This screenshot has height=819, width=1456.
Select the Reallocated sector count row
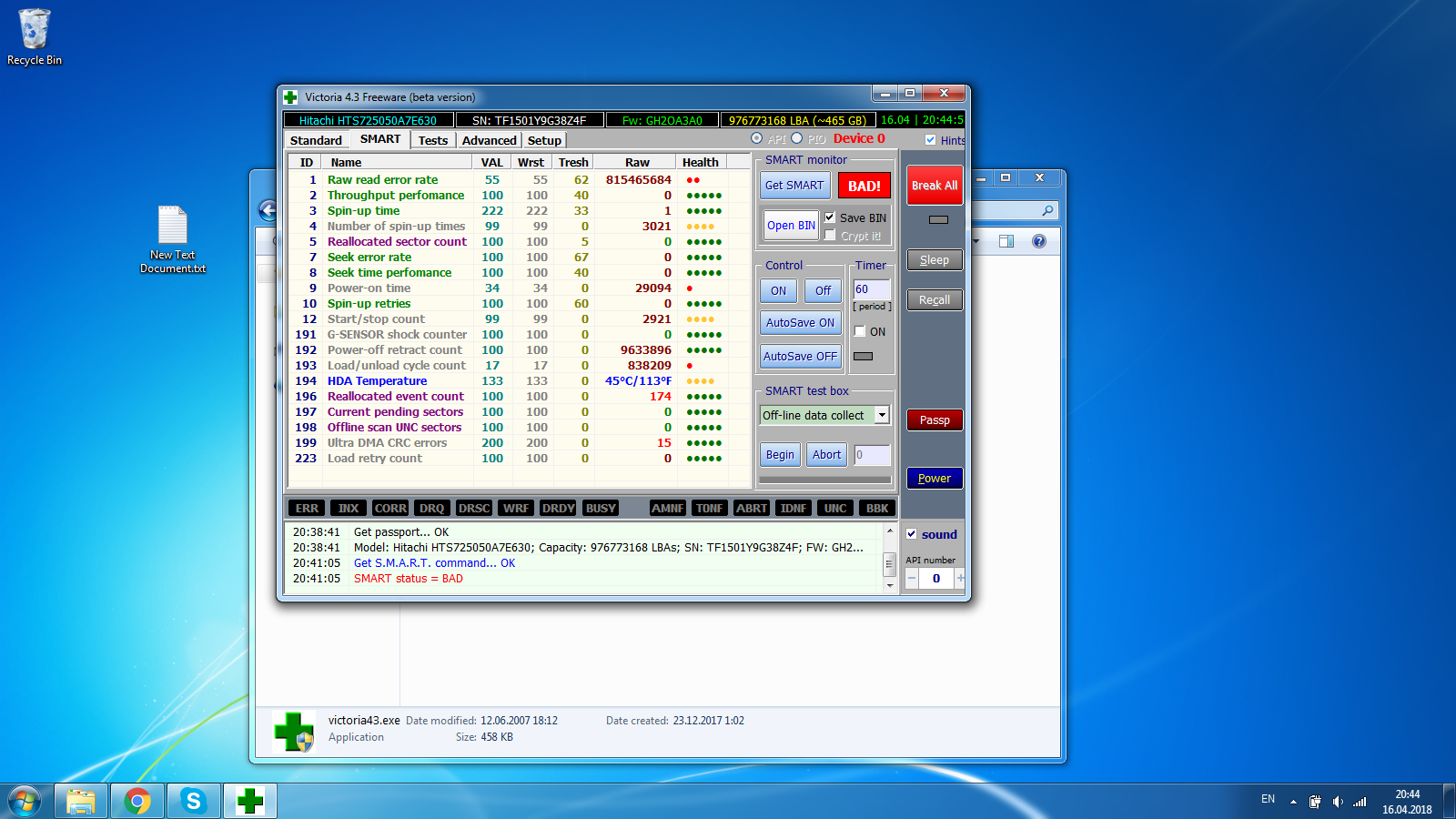click(519, 242)
